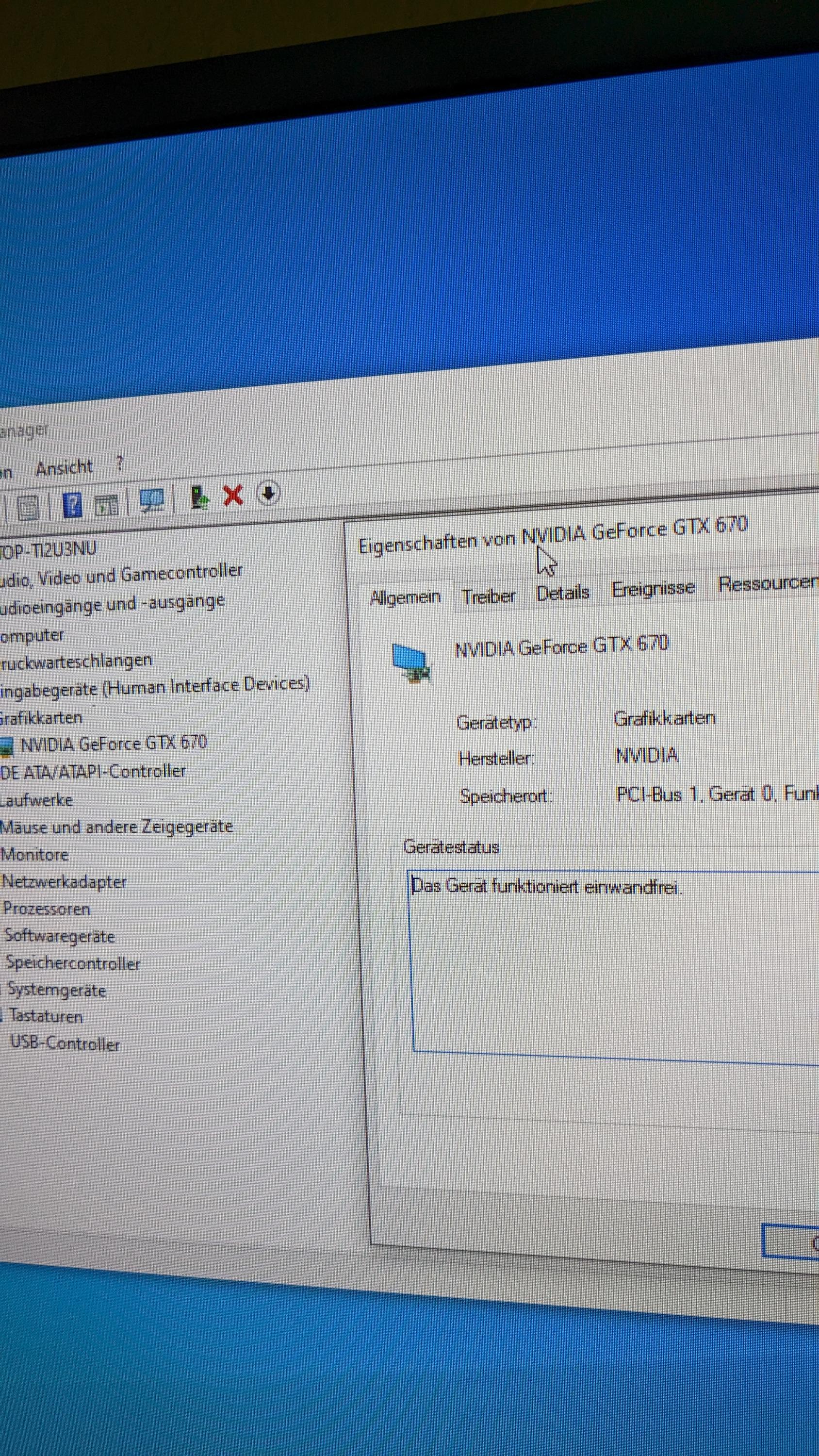Screen dimensions: 819x1456
Task: Disable device with the black down-arrow icon
Action: tap(268, 493)
